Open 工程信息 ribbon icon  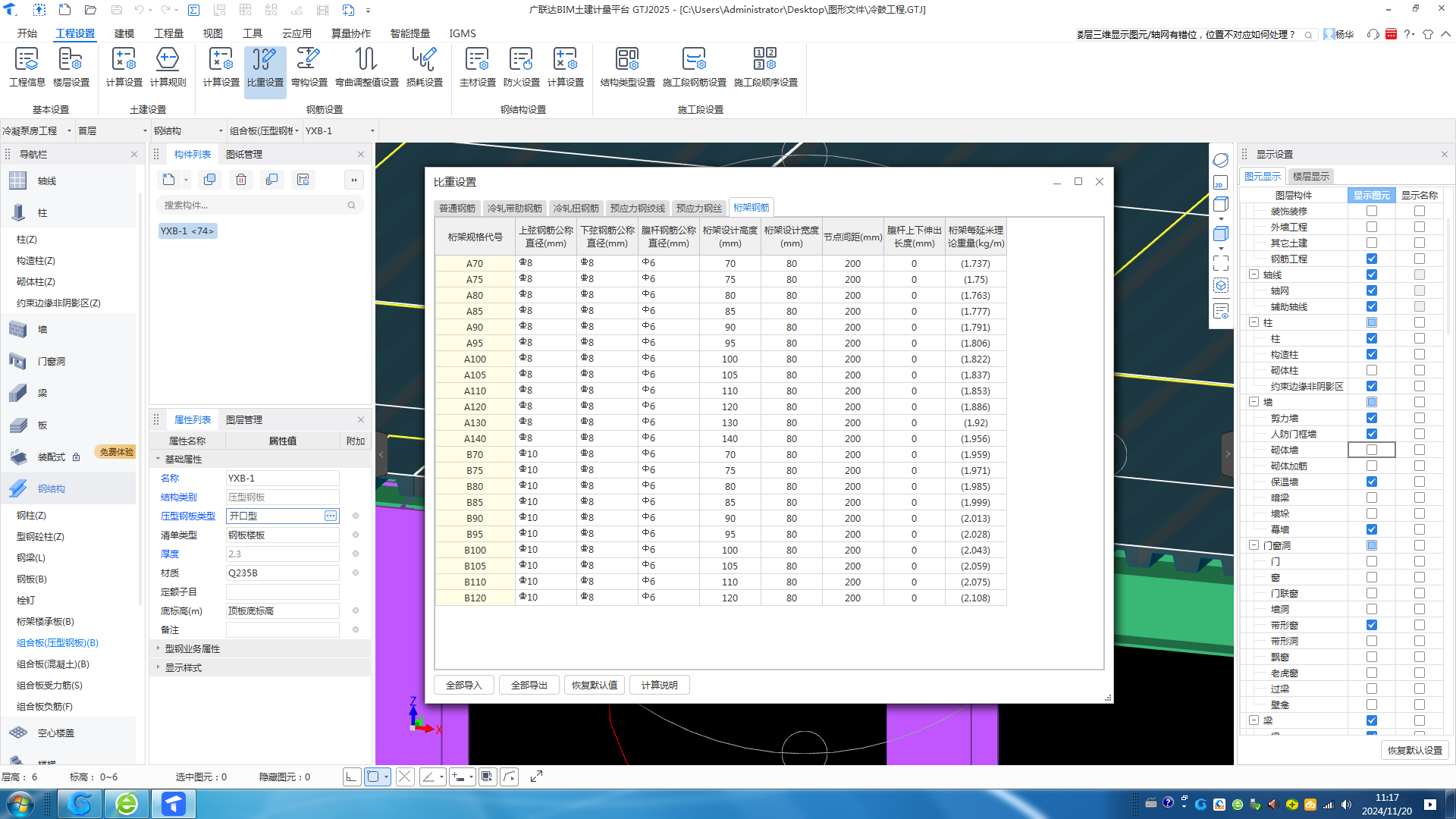coord(27,67)
